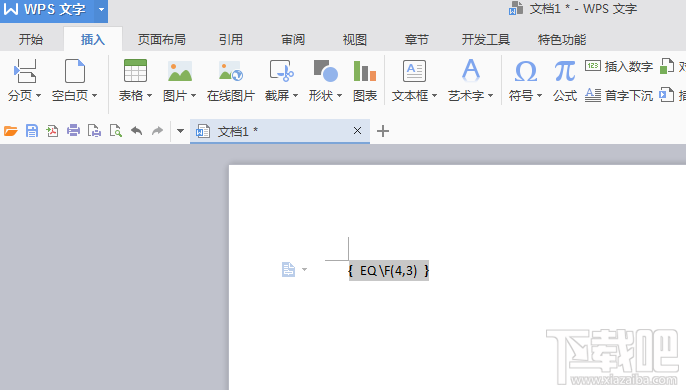
Task: Open the 审阅 tab
Action: (293, 40)
